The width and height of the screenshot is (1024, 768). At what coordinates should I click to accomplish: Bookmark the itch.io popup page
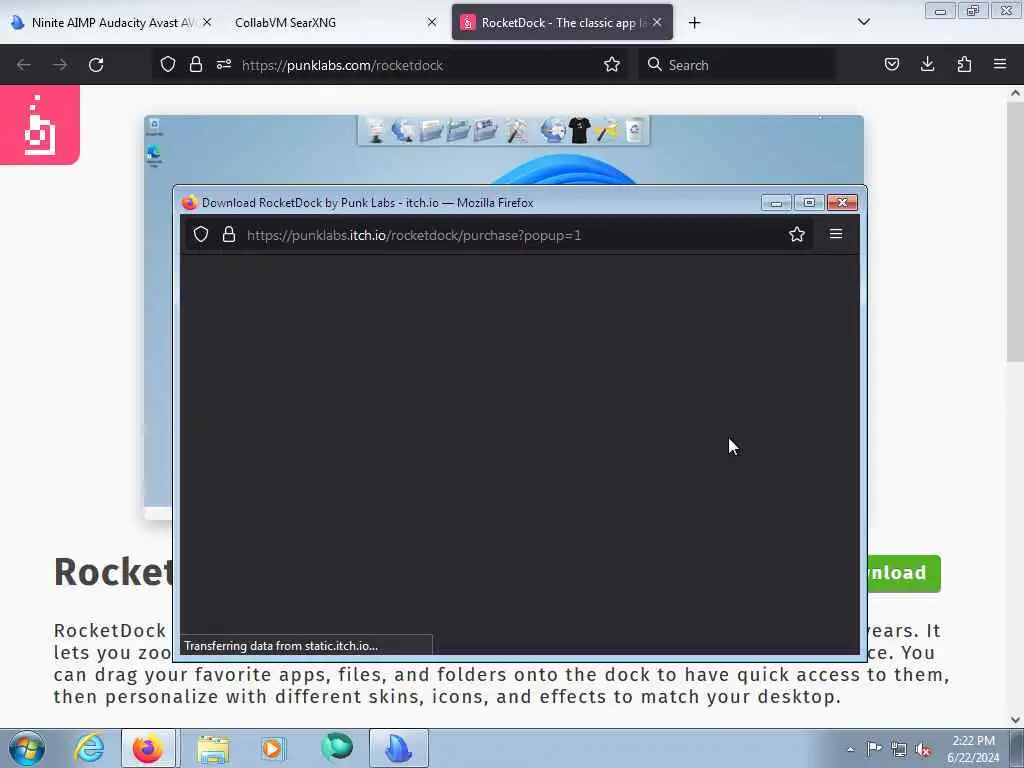[x=797, y=234]
